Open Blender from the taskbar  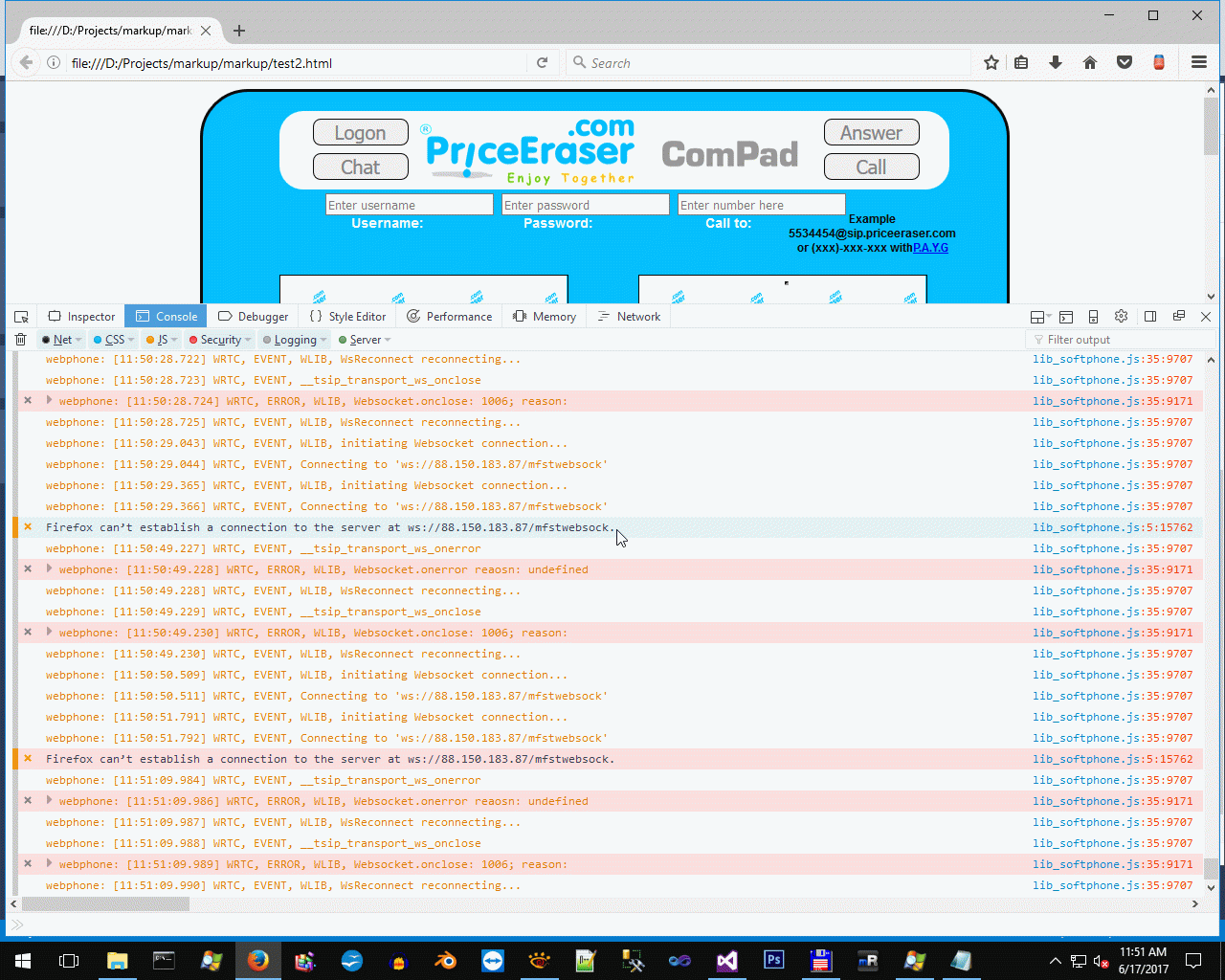[x=446, y=960]
